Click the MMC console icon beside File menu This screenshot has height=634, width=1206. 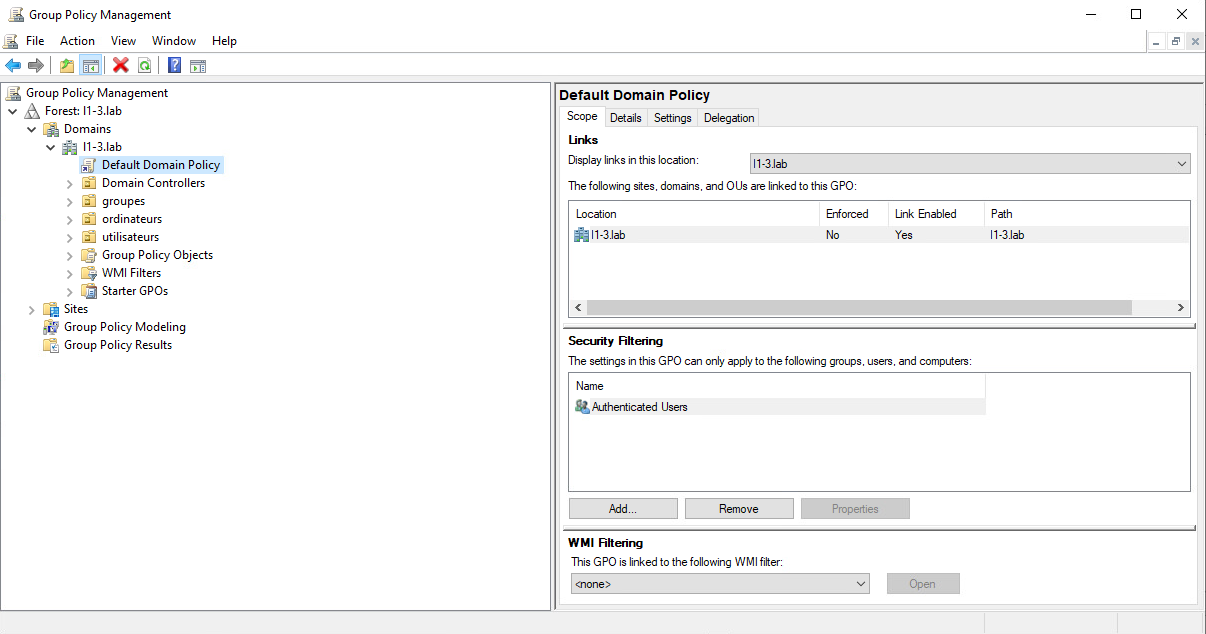(x=11, y=41)
